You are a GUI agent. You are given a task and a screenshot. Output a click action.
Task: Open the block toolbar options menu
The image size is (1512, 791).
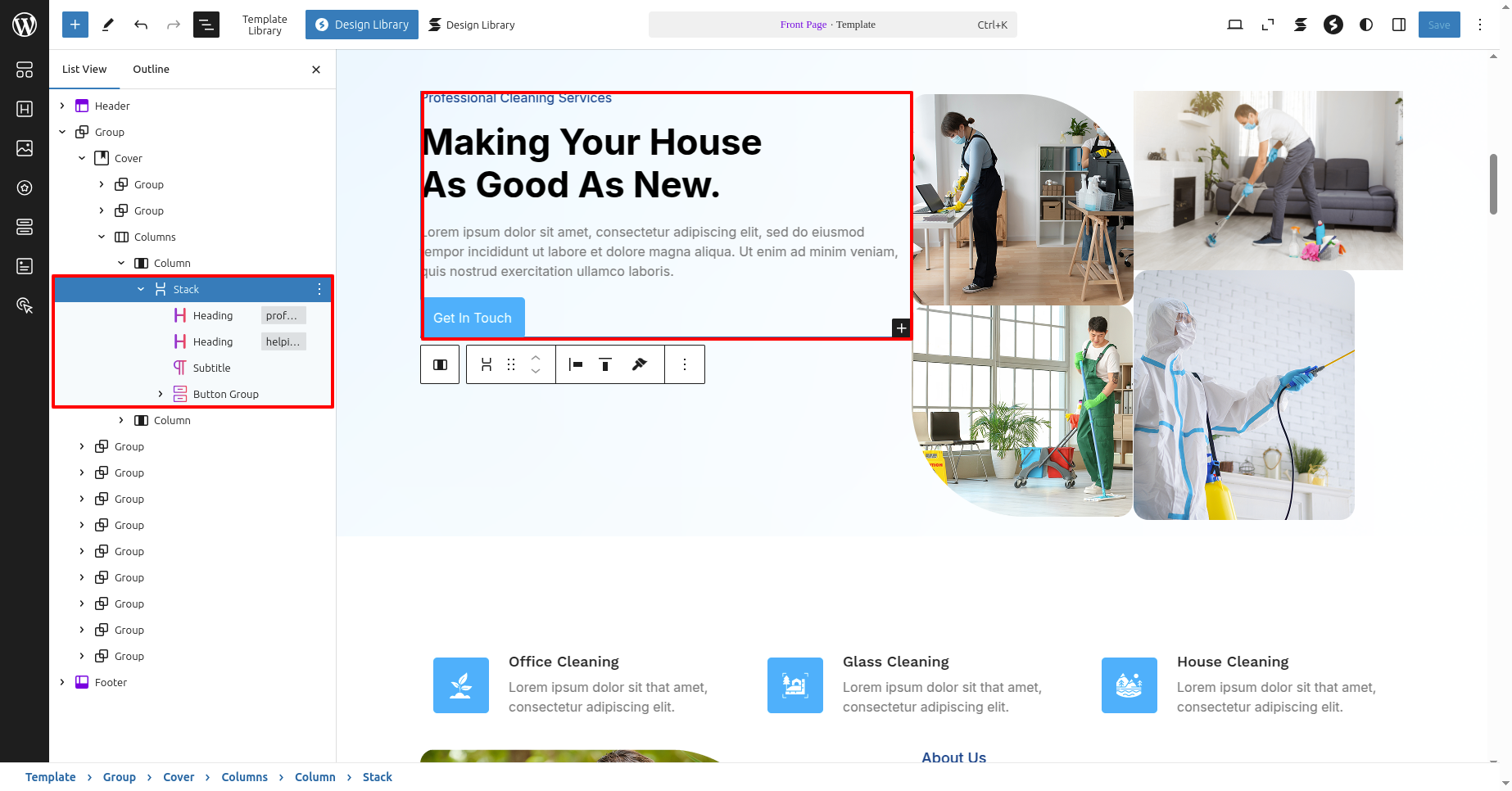[685, 364]
